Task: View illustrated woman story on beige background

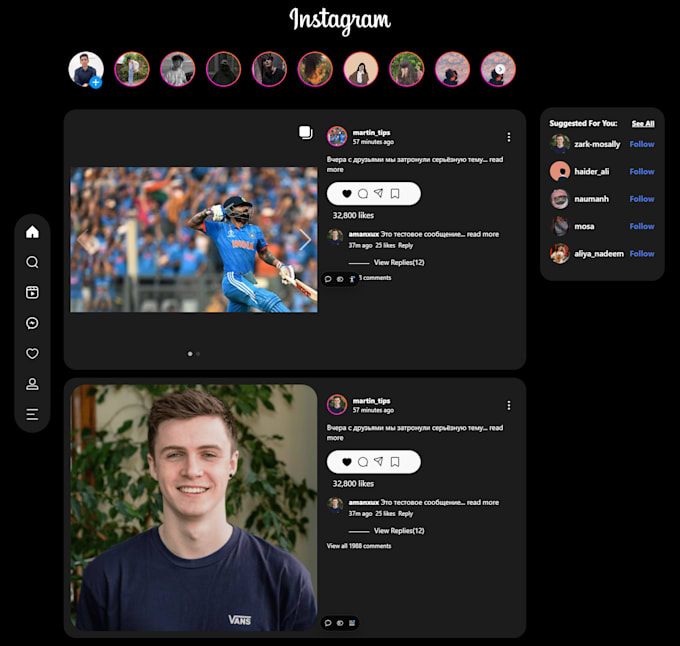Action: pos(361,69)
